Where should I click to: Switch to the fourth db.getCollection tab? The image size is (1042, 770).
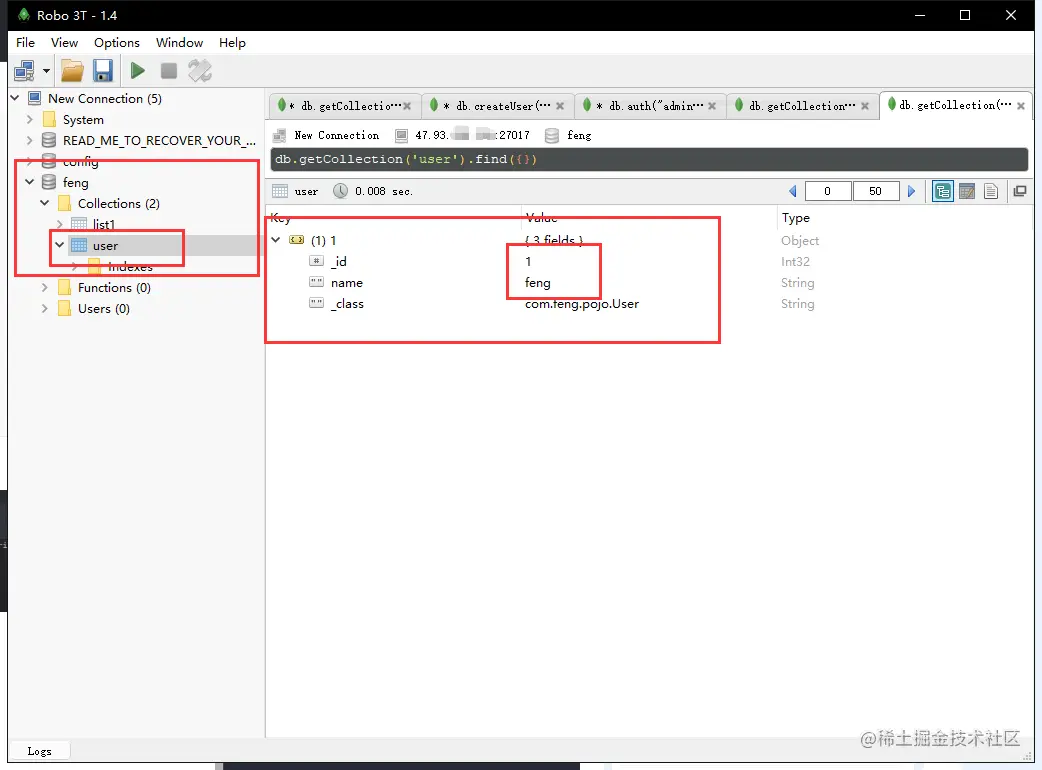801,106
